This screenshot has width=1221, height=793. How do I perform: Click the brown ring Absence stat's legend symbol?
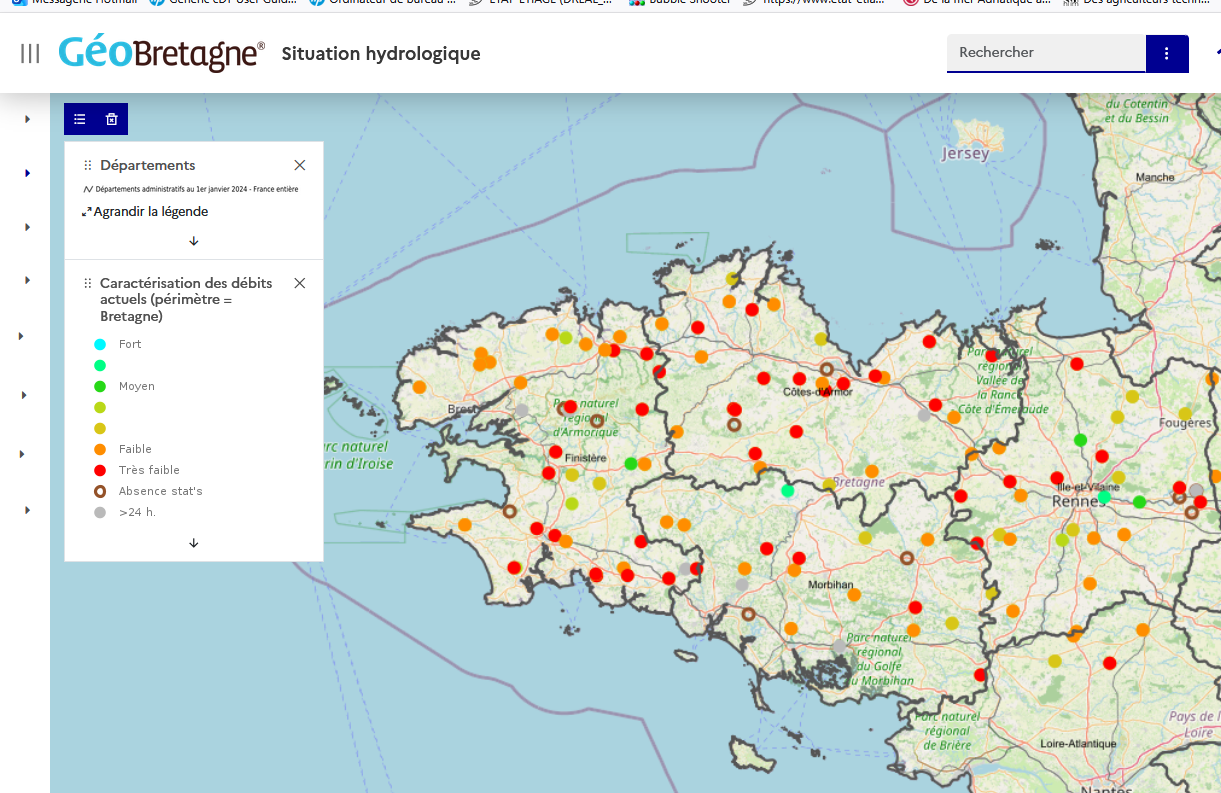click(100, 491)
